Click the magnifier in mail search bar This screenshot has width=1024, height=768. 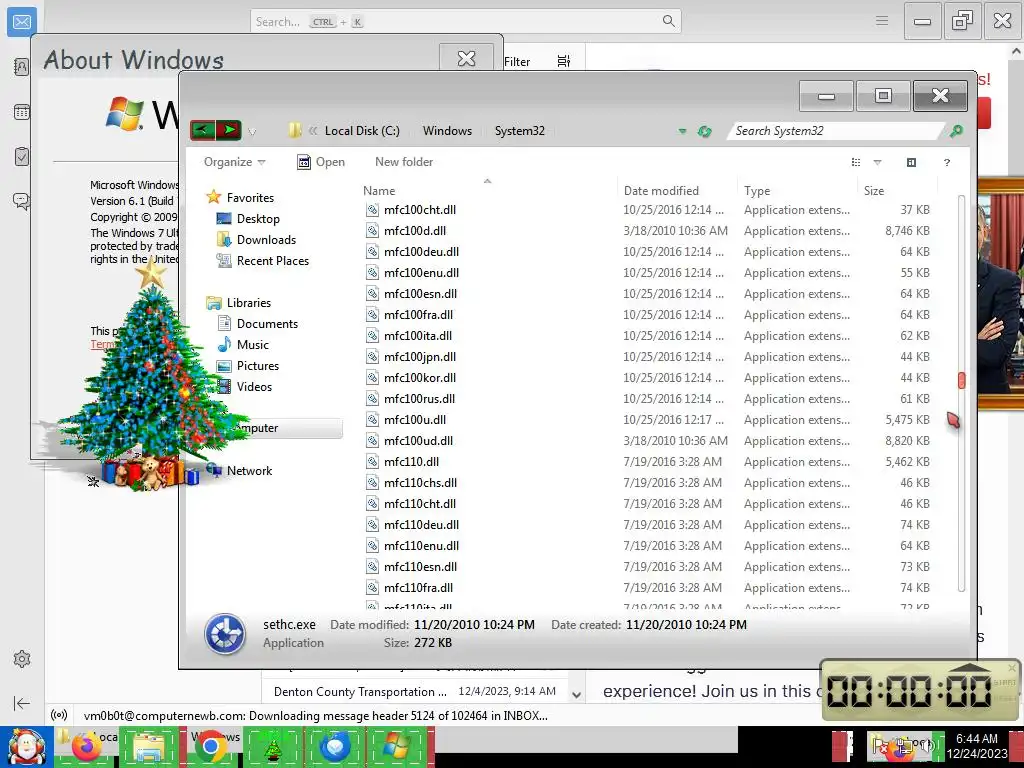pos(668,22)
